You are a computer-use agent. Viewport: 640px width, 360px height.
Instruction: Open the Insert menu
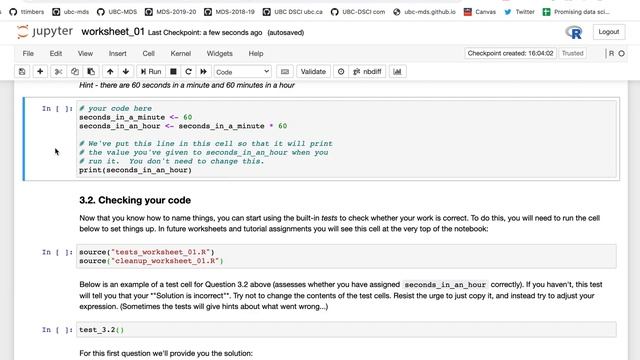click(x=118, y=53)
